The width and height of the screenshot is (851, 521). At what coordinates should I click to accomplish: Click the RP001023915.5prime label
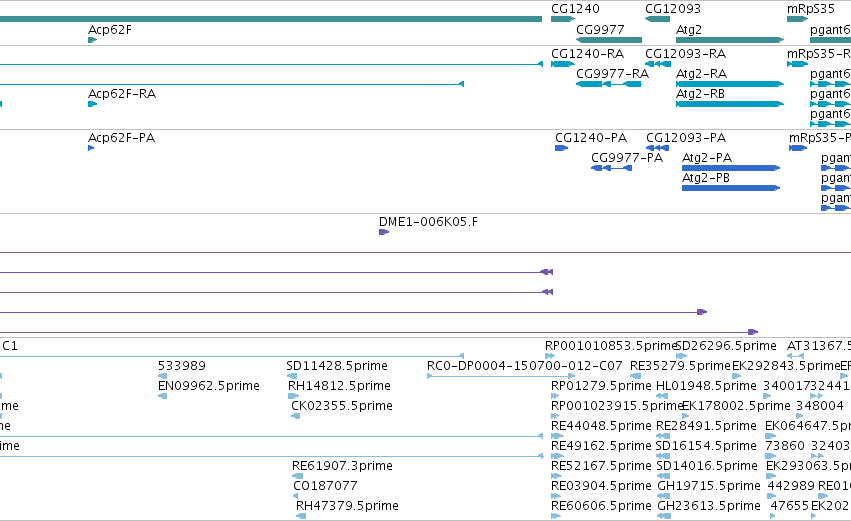[x=617, y=405]
